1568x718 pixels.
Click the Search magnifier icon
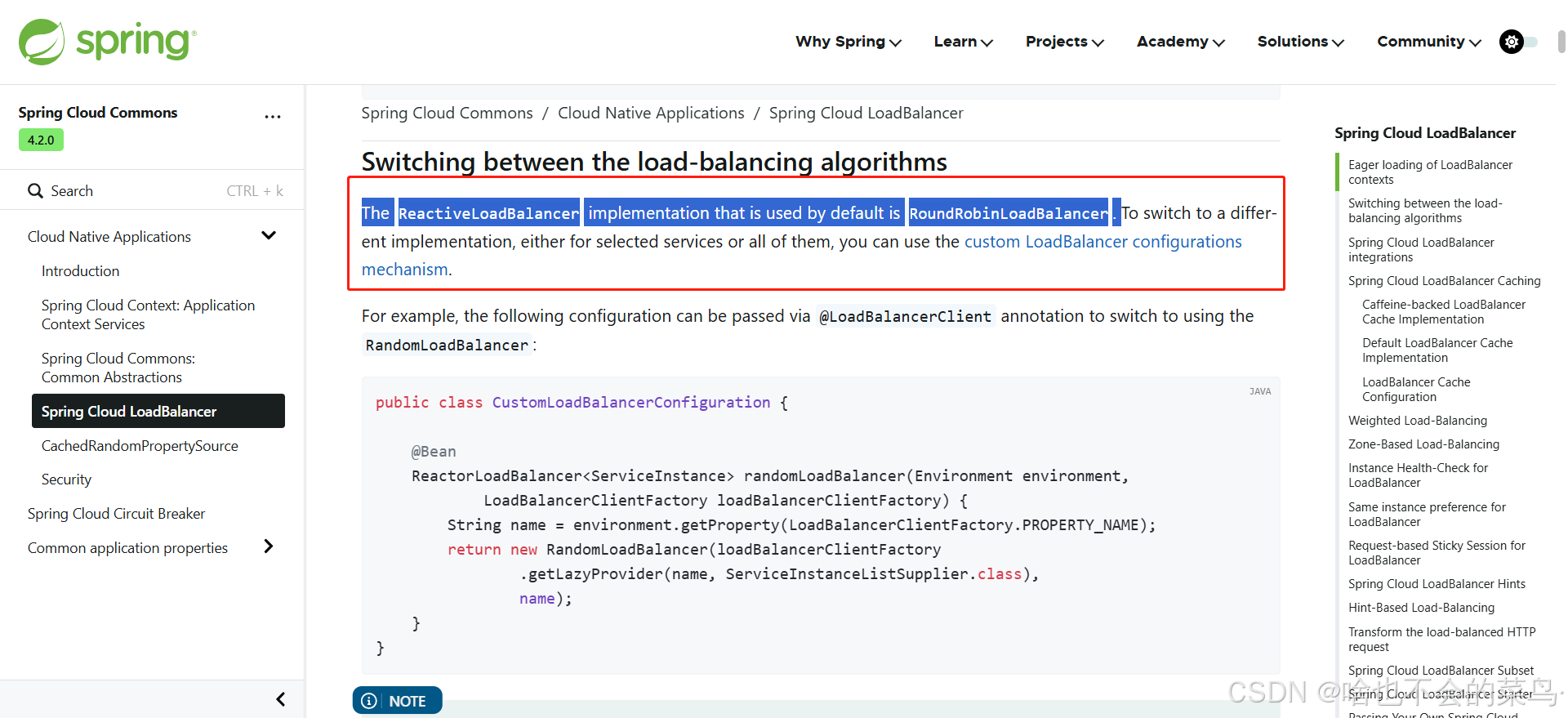[36, 191]
